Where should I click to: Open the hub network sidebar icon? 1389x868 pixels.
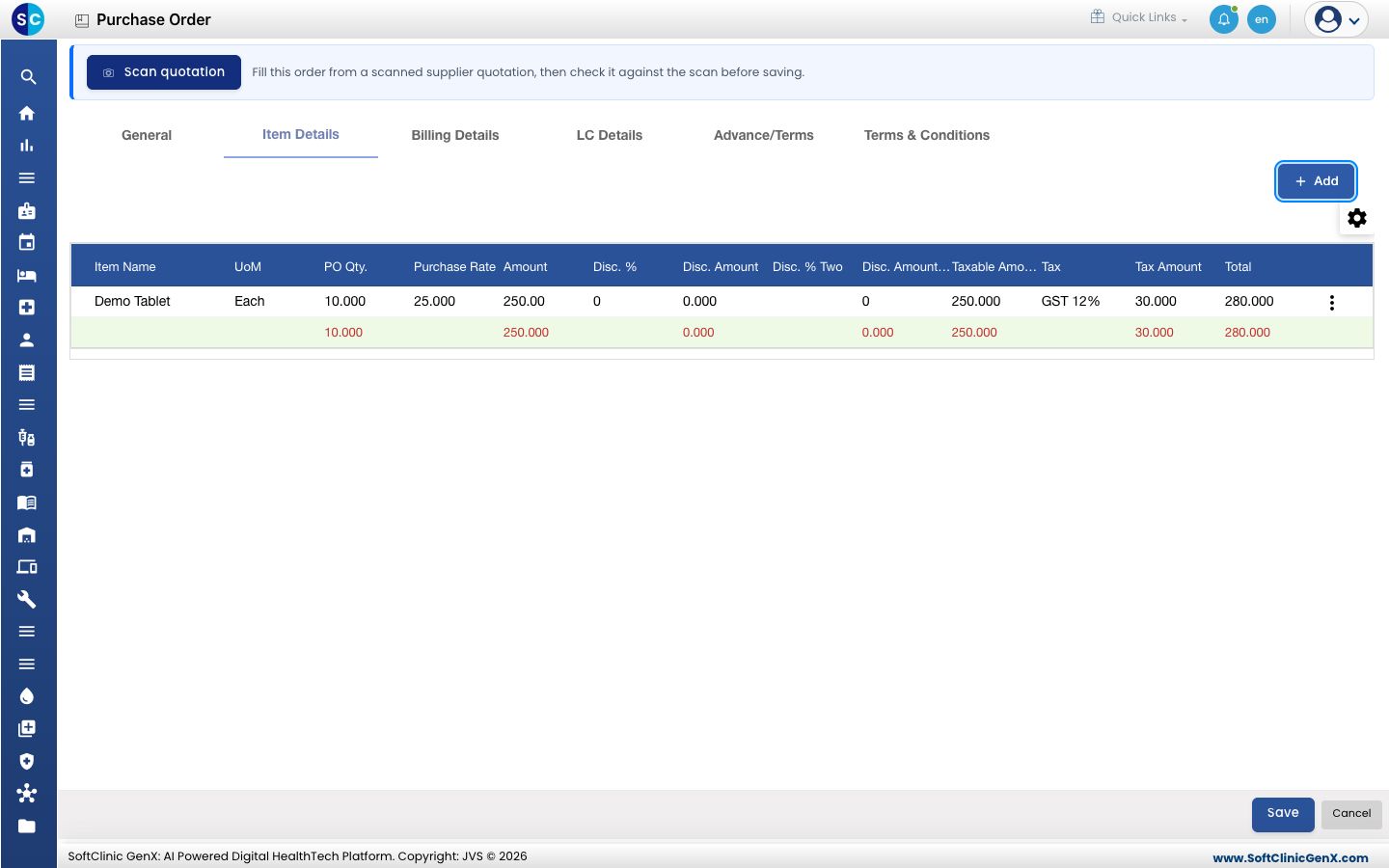pyautogui.click(x=27, y=793)
